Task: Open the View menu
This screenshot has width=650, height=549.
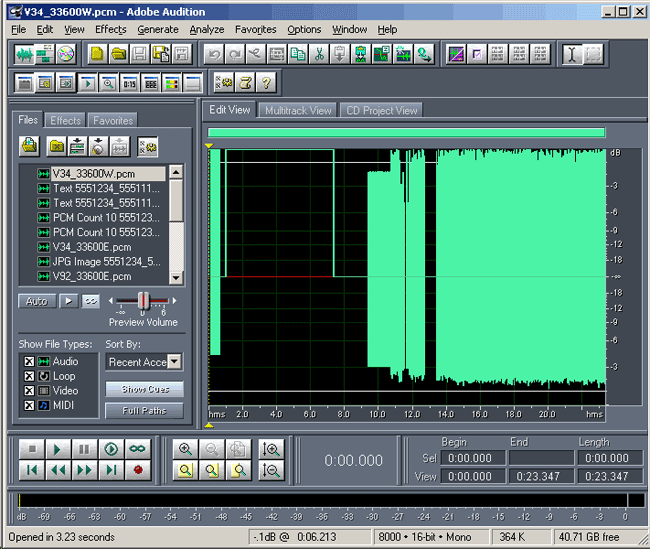Action: tap(74, 29)
